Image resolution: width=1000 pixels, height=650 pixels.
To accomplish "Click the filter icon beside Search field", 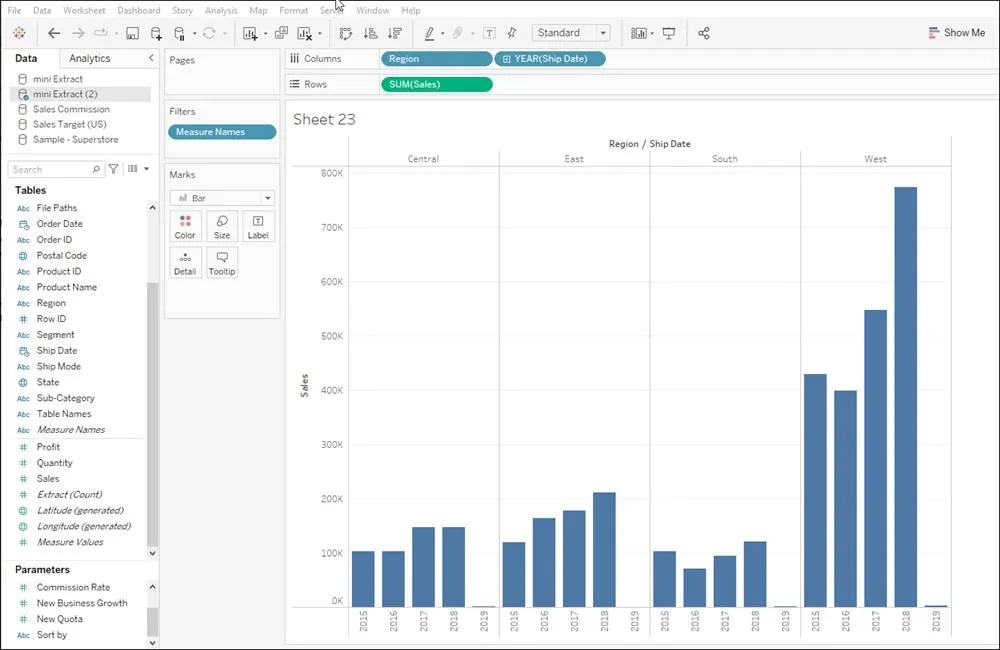I will 113,169.
